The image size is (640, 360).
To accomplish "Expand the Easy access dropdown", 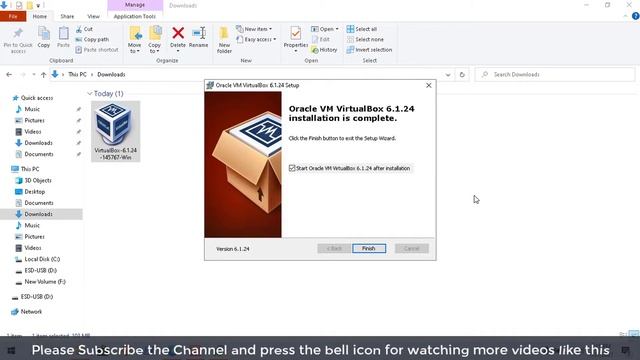I will pos(256,40).
